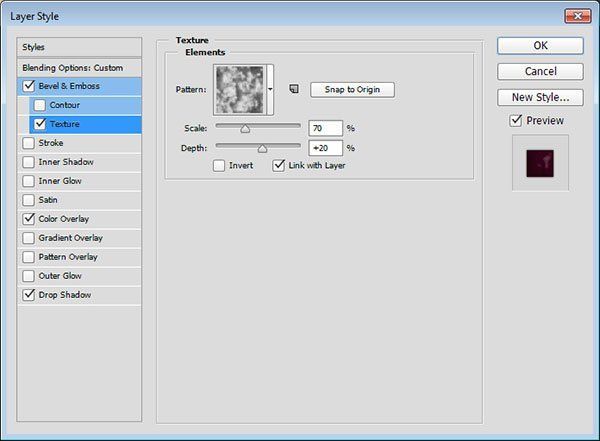600x441 pixels.
Task: Select Gradient Overlay settings row
Action: coord(79,238)
